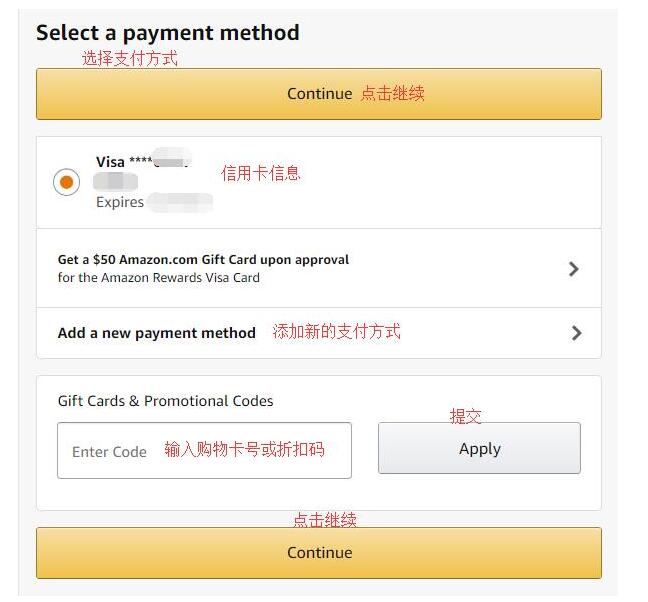
Task: Click the top Continue button
Action: pyautogui.click(x=318, y=94)
